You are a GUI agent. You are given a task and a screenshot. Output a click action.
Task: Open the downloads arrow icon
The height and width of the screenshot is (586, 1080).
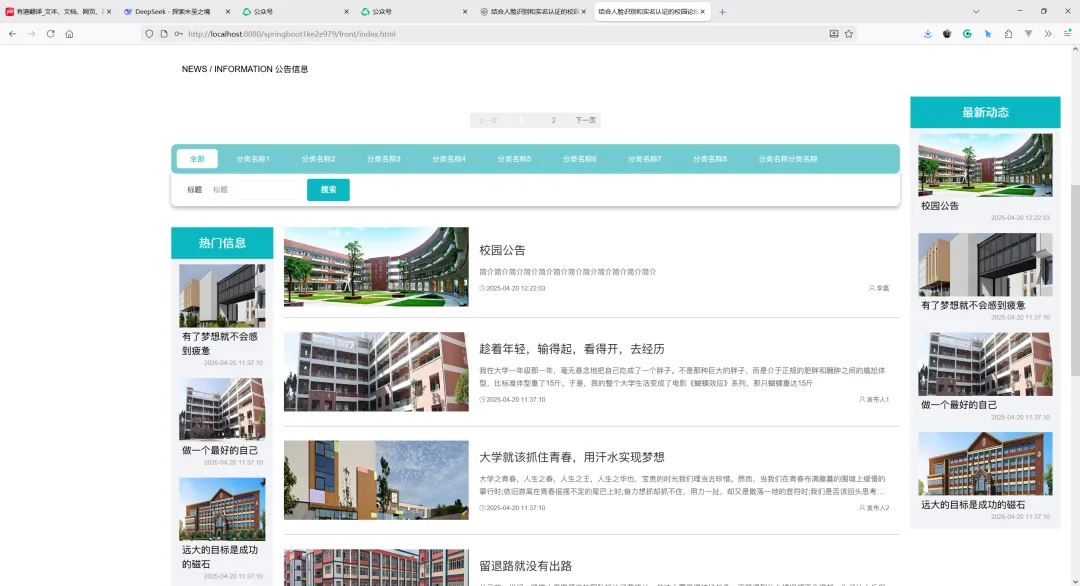point(928,34)
